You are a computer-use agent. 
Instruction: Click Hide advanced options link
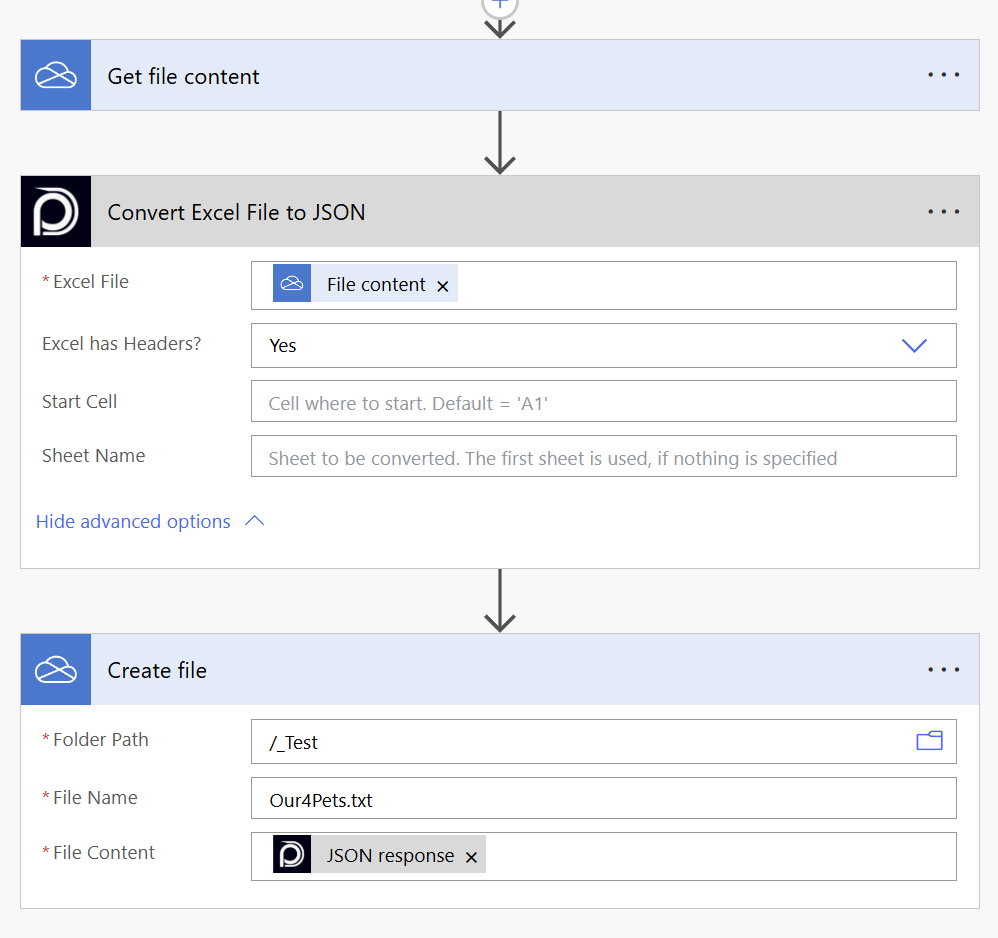(x=133, y=522)
